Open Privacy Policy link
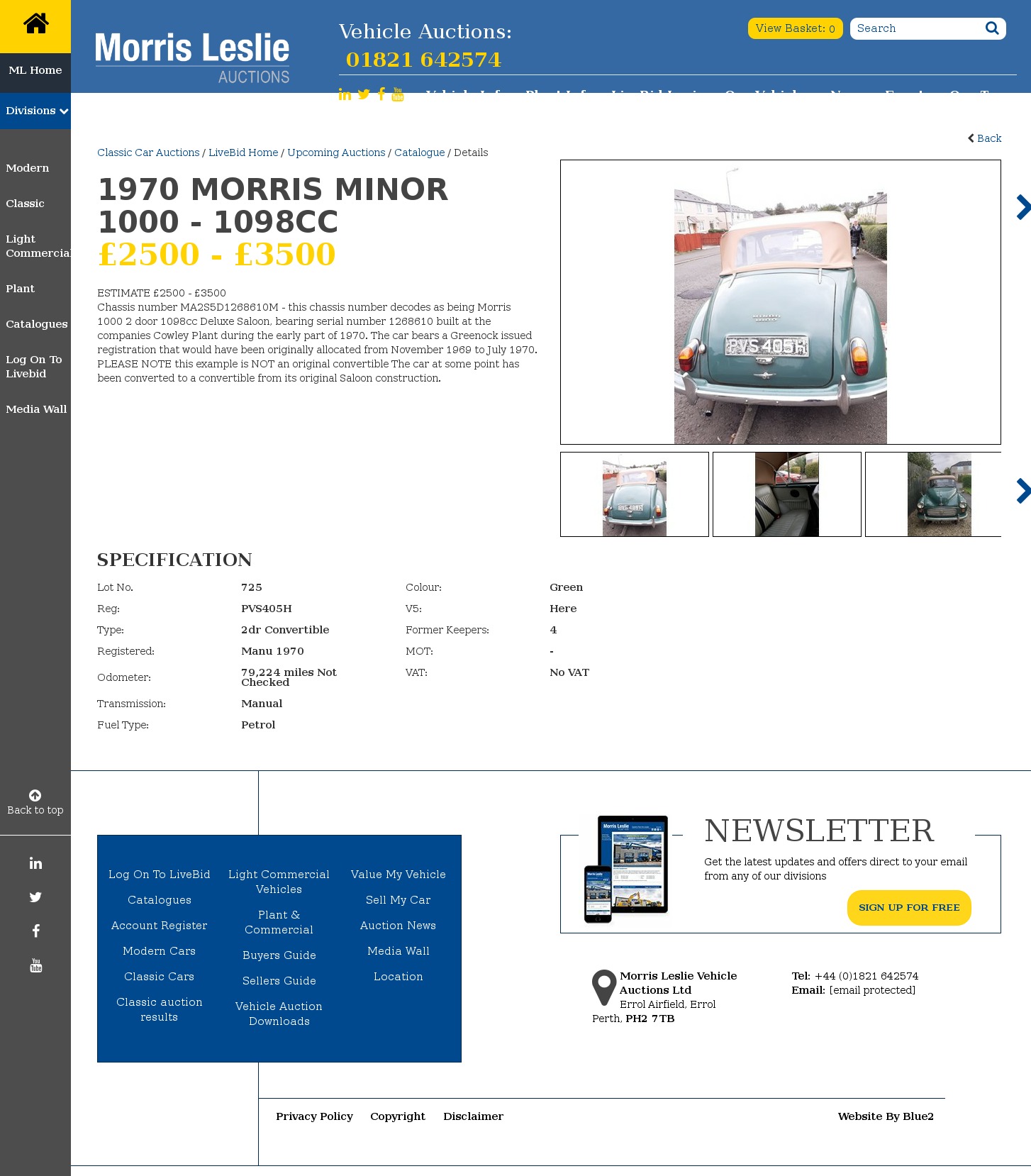 [315, 1116]
